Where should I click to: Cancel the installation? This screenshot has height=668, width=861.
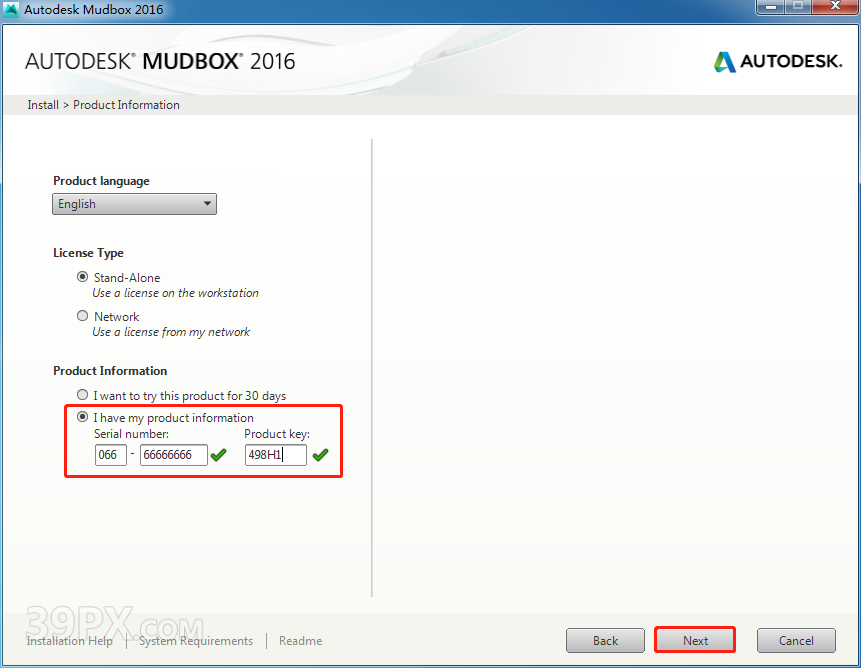[796, 640]
